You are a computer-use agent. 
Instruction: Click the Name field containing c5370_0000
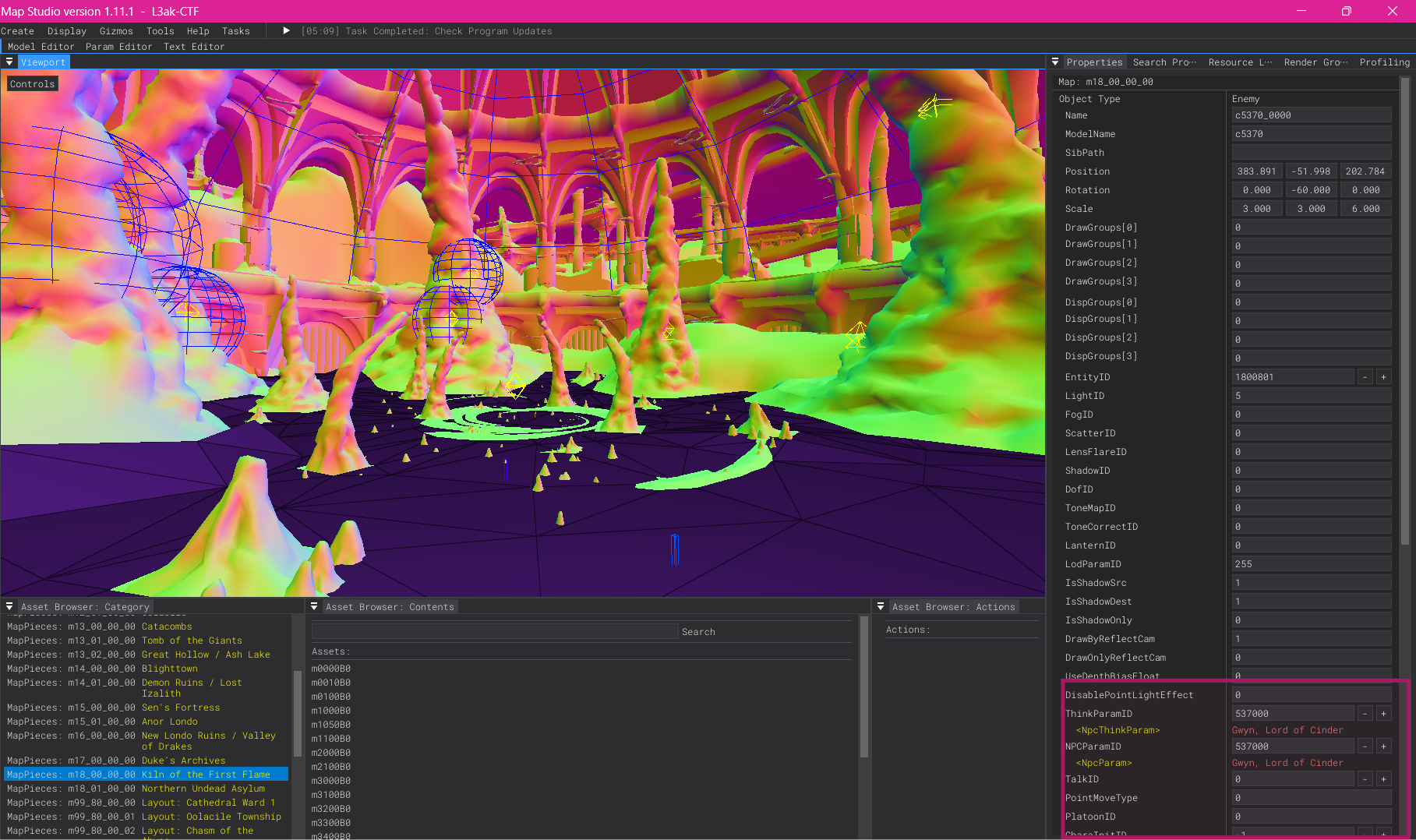pyautogui.click(x=1312, y=115)
